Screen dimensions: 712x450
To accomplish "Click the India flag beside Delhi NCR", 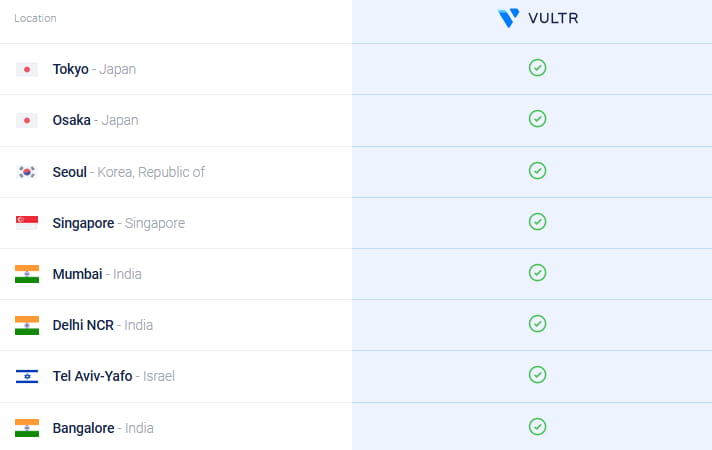I will tap(27, 325).
